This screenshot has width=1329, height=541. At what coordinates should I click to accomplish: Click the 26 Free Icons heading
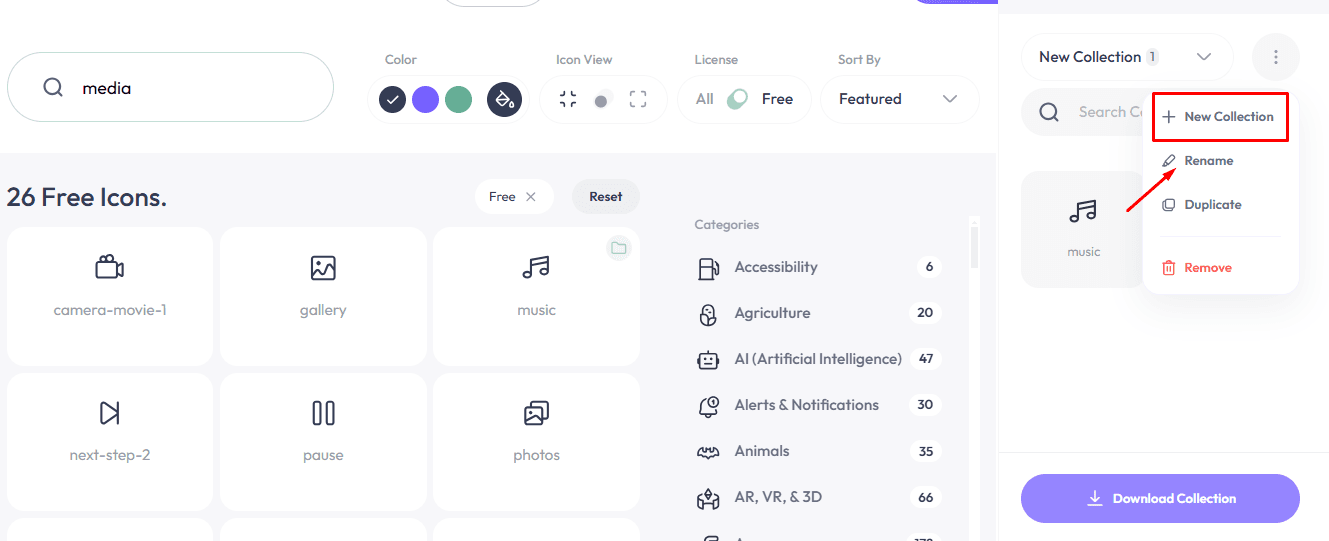pyautogui.click(x=87, y=197)
